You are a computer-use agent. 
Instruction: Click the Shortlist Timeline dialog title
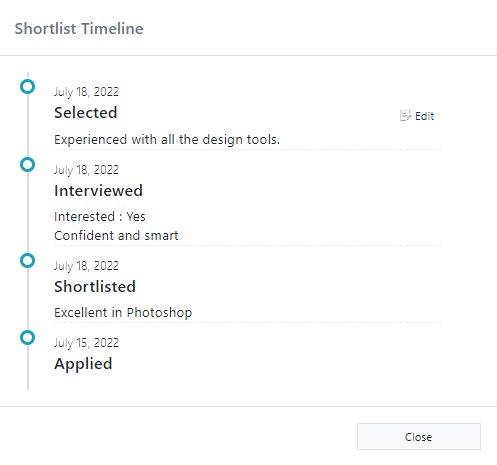tap(79, 29)
